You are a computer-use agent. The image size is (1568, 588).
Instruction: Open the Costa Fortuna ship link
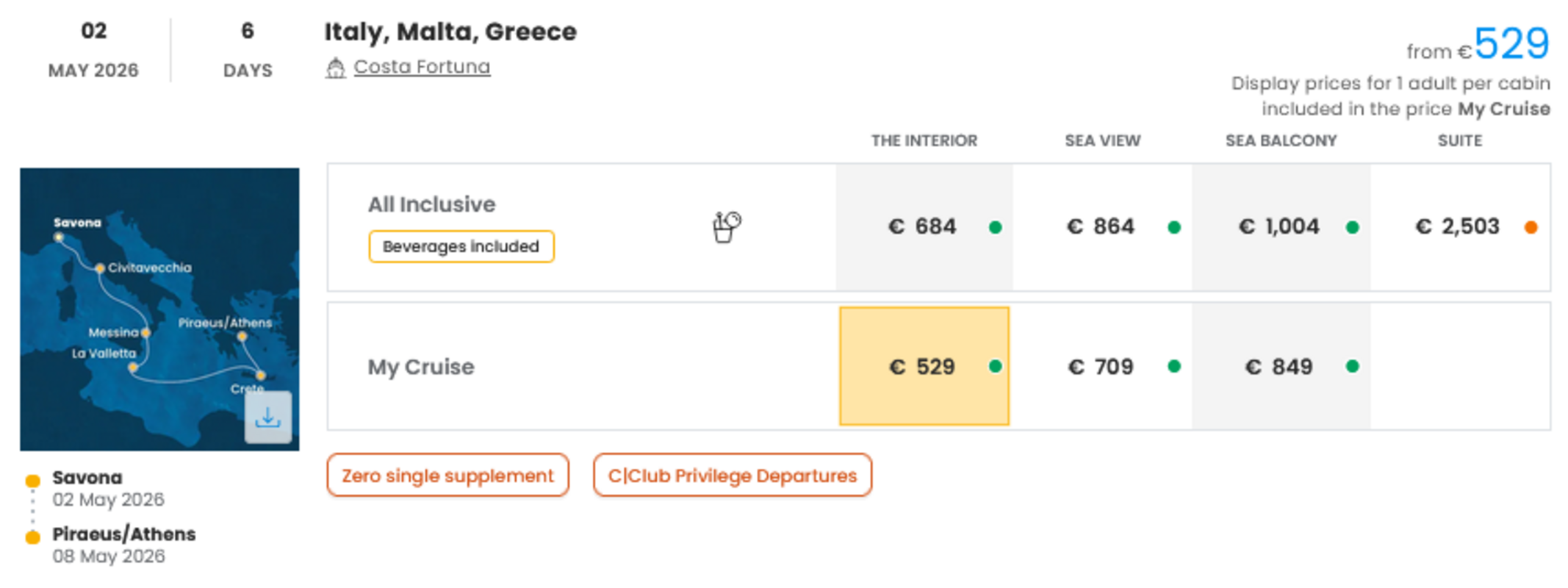(x=422, y=67)
